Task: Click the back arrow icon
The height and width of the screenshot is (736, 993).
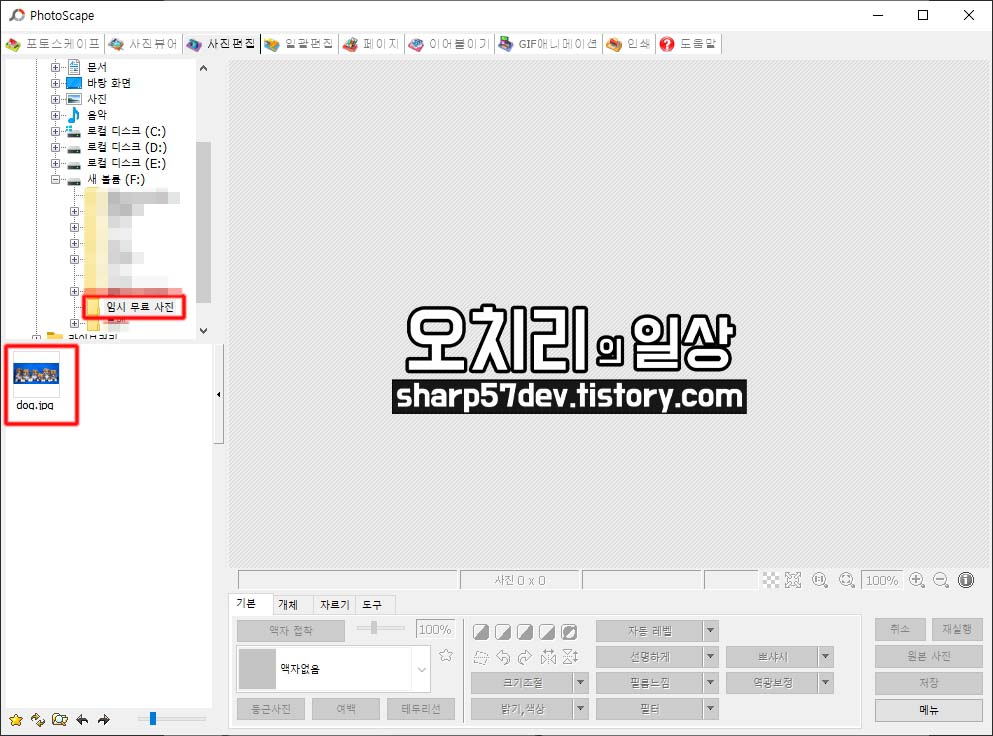Action: [x=82, y=720]
